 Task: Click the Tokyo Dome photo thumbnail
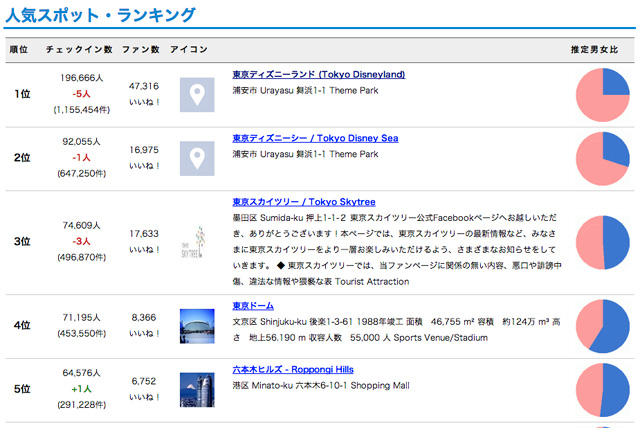(197, 326)
